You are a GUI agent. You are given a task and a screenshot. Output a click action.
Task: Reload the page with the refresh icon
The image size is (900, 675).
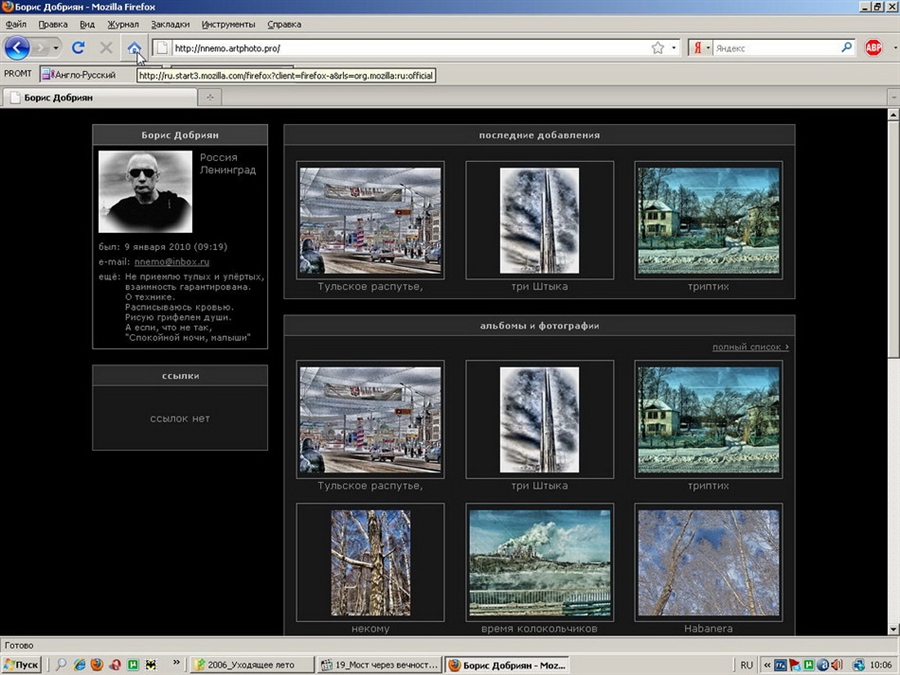coord(78,47)
